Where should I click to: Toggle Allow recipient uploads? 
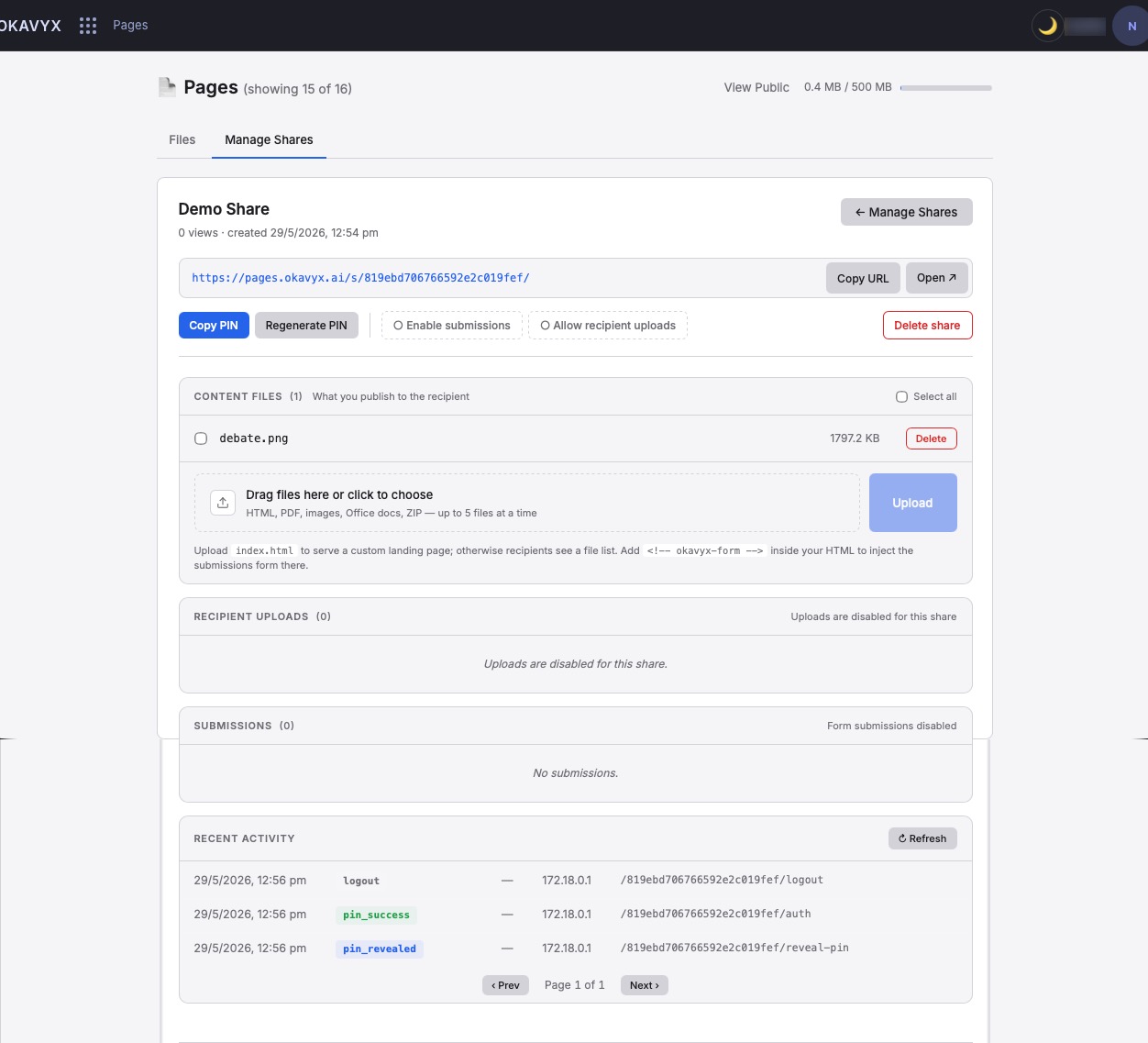(608, 326)
